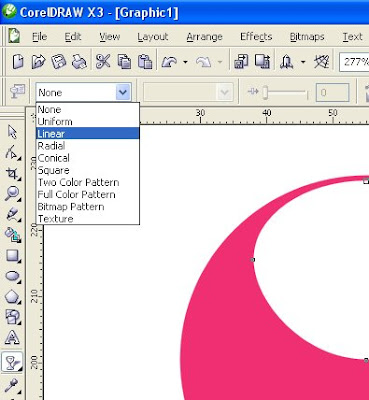Screen dimensions: 369x400
Task: Select the Polygon tool
Action: tap(13, 297)
